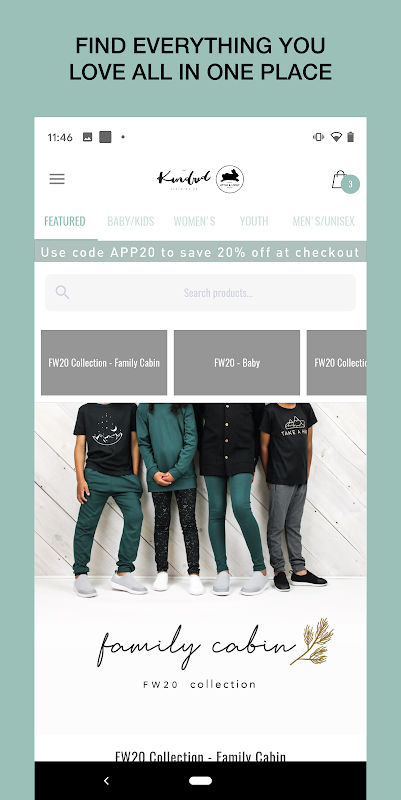Select the YOUTH tab
Viewport: 401px width, 800px height.
tap(254, 221)
